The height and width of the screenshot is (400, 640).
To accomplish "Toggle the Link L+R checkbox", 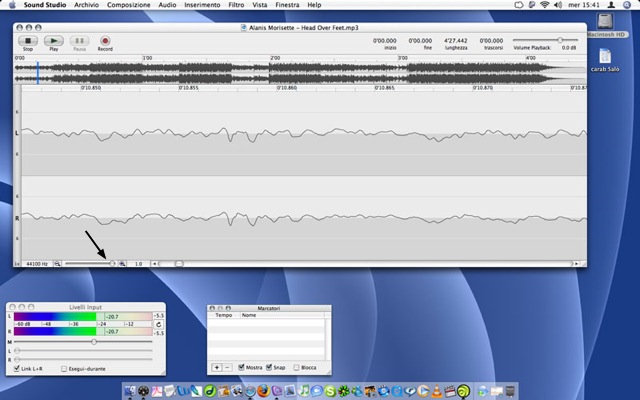I will pos(17,369).
